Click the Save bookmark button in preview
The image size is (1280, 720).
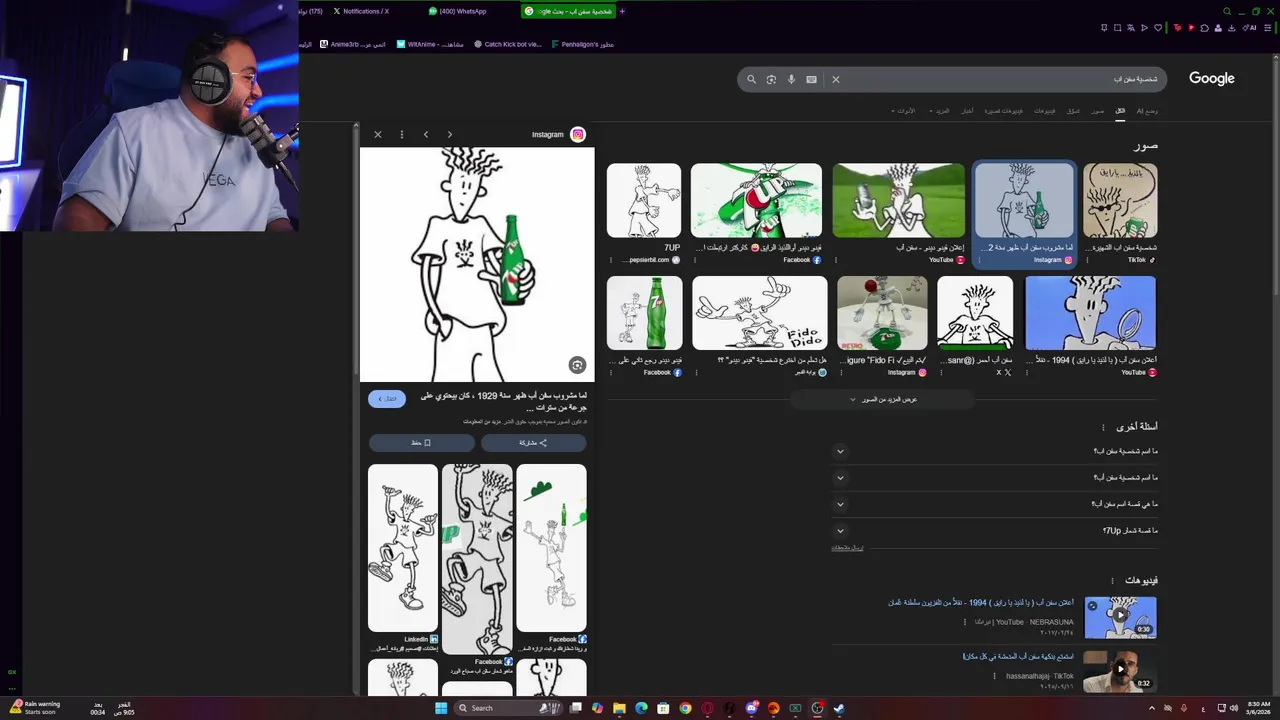pyautogui.click(x=421, y=443)
